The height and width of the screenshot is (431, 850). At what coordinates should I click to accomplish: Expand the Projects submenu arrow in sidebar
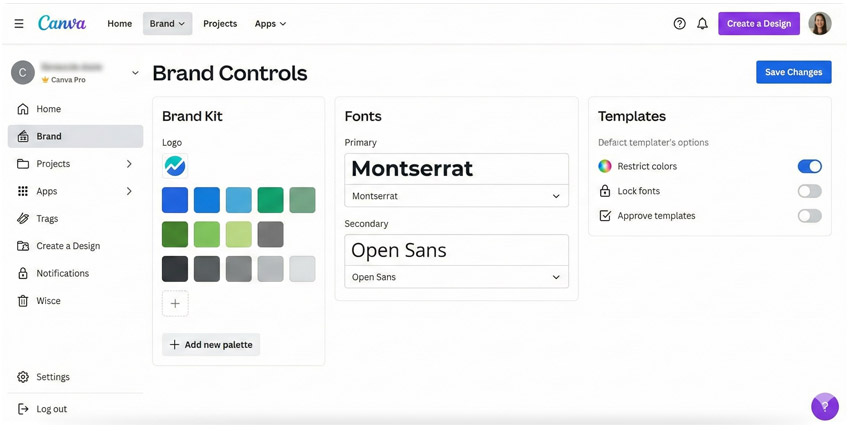pyautogui.click(x=129, y=164)
